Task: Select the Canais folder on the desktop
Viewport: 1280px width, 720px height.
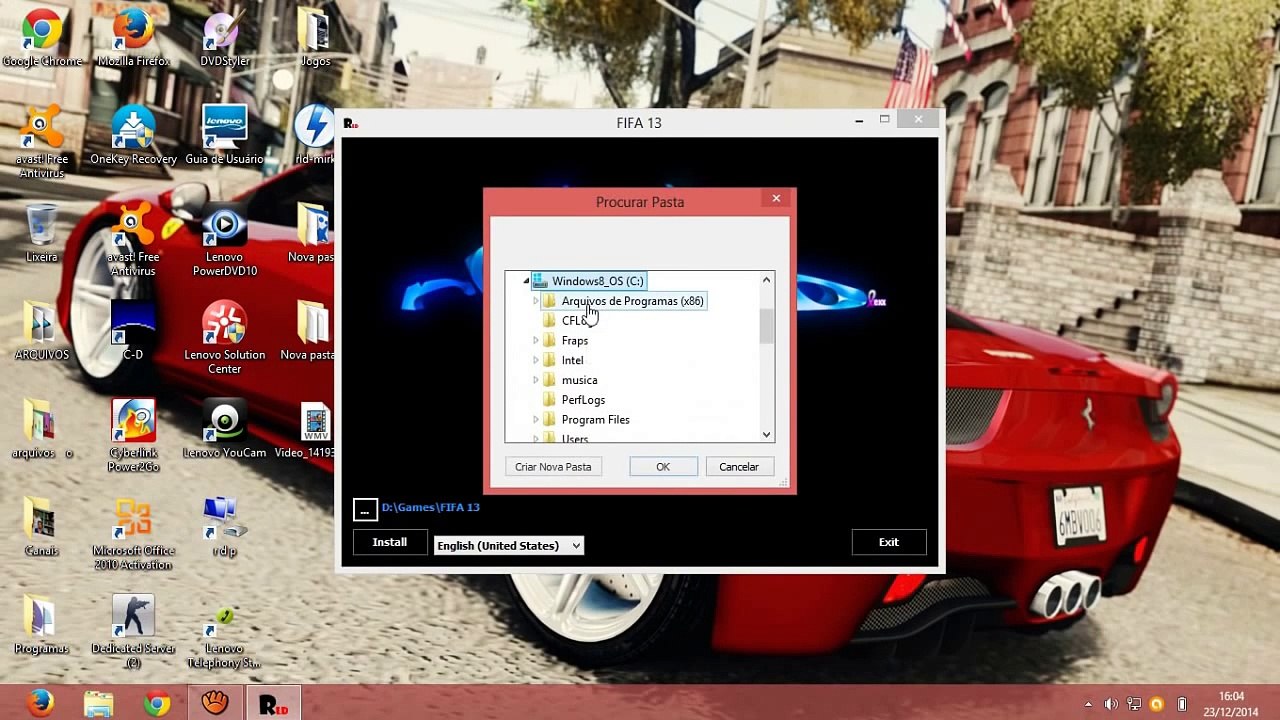Action: (42, 527)
